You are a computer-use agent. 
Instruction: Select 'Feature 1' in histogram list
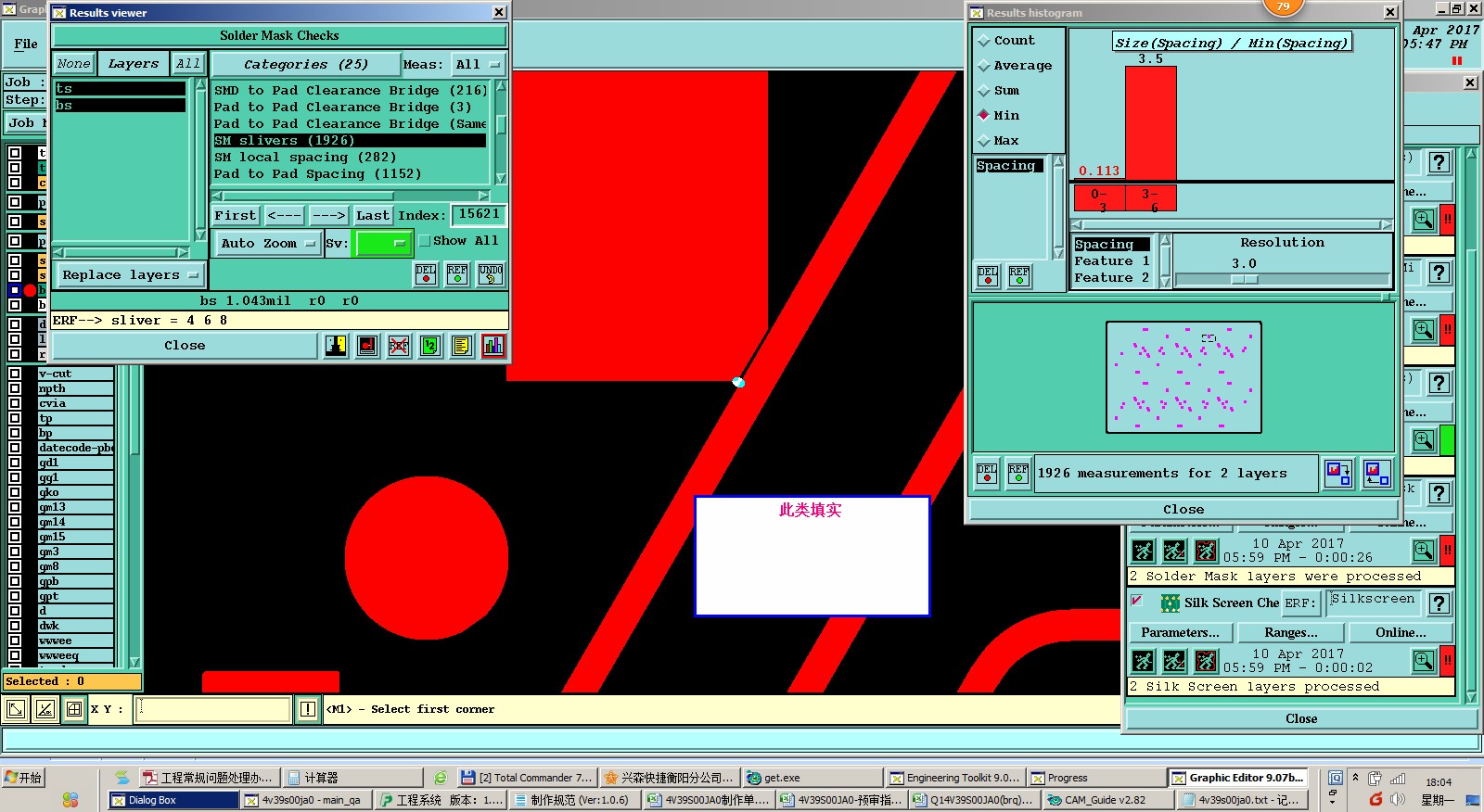pos(1112,261)
